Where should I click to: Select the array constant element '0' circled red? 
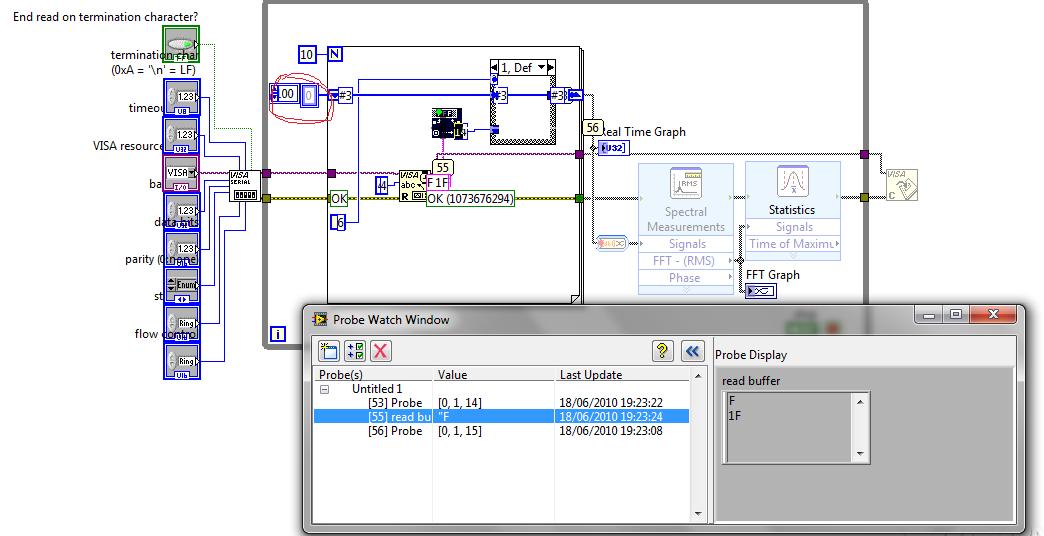tap(309, 95)
